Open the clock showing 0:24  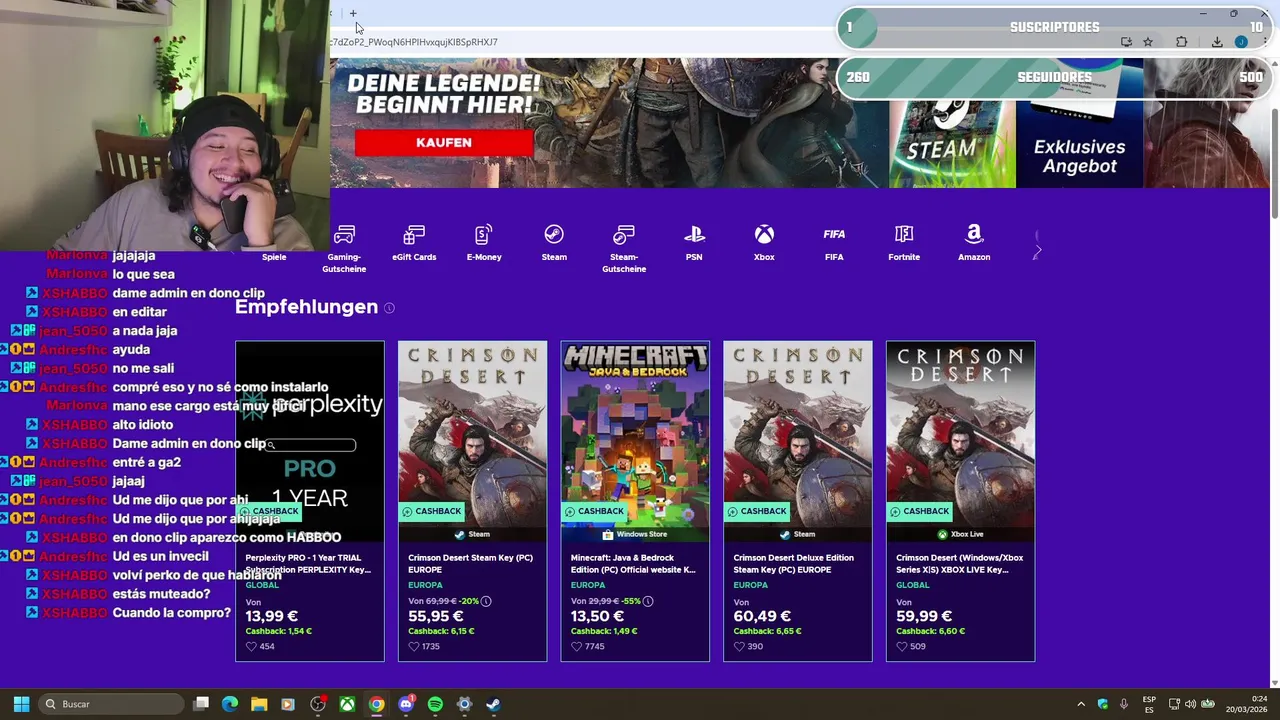pos(1247,704)
